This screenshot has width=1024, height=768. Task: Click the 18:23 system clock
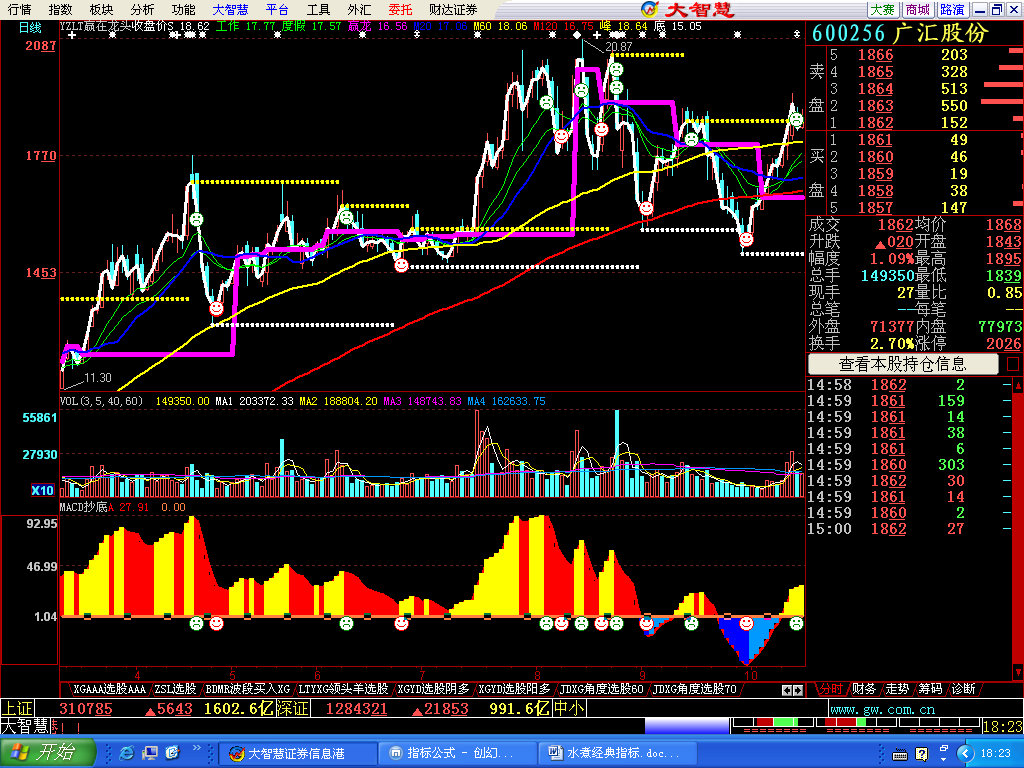pyautogui.click(x=995, y=754)
